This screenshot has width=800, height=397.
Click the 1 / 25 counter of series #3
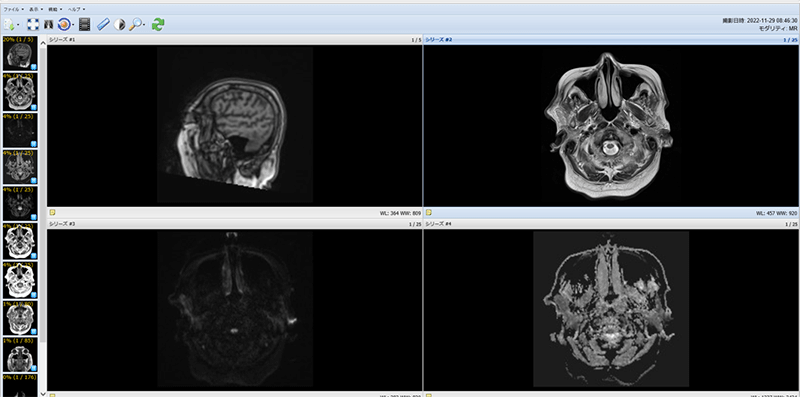click(415, 225)
